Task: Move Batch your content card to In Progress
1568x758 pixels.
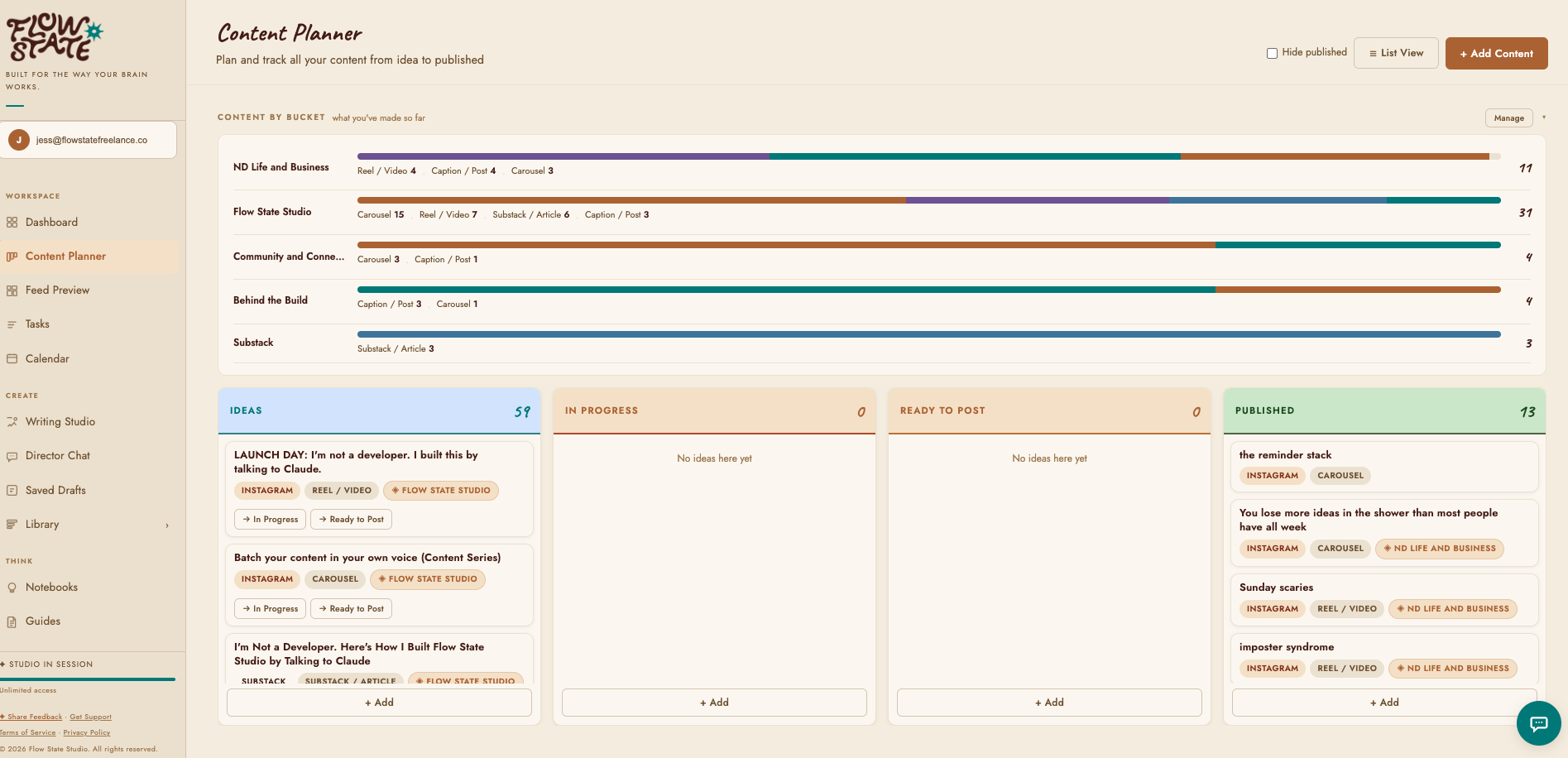Action: pyautogui.click(x=271, y=609)
